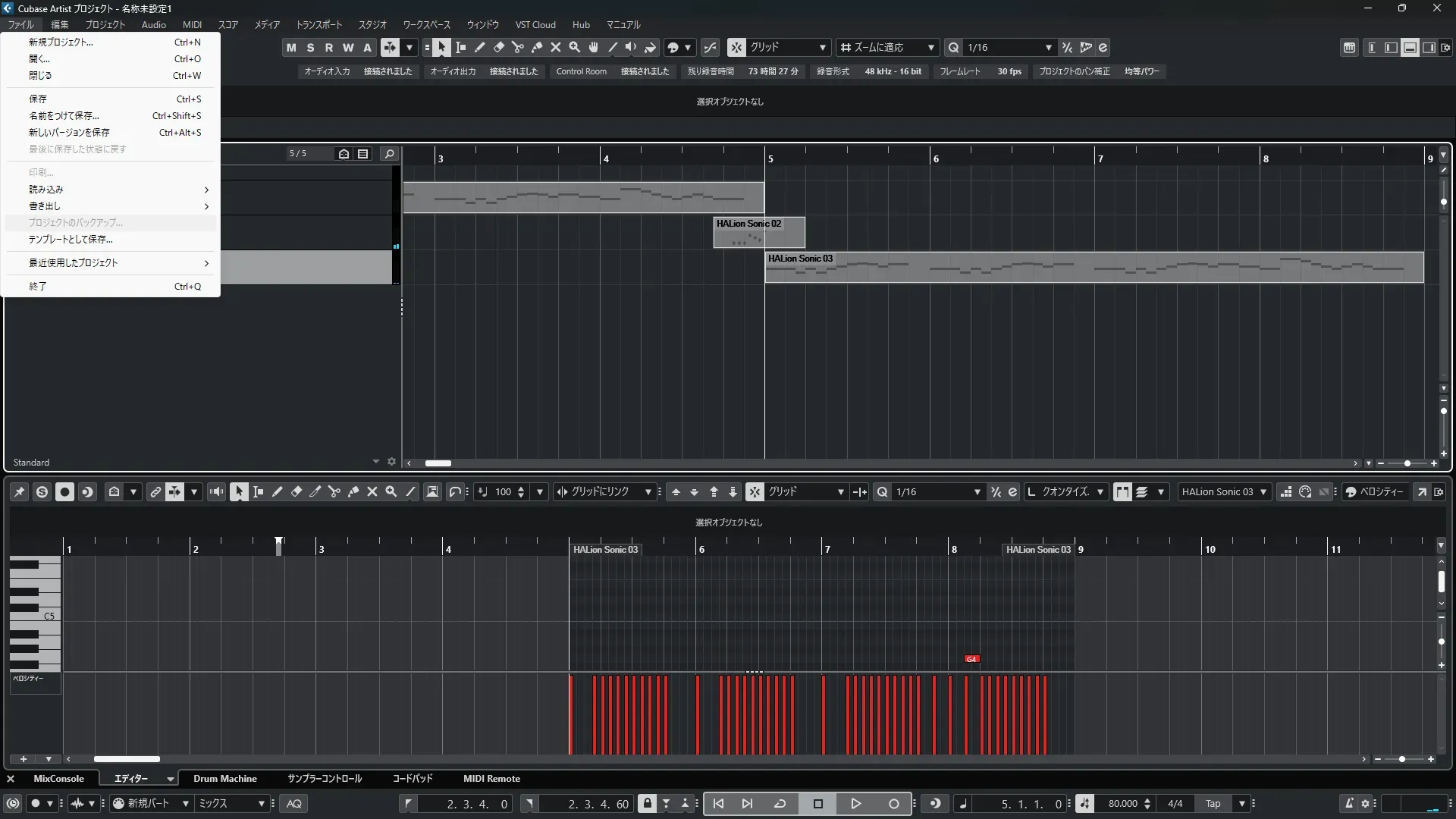Toggle the Cycle loop button in transport
Viewport: 1456px width, 819px height.
pyautogui.click(x=780, y=804)
